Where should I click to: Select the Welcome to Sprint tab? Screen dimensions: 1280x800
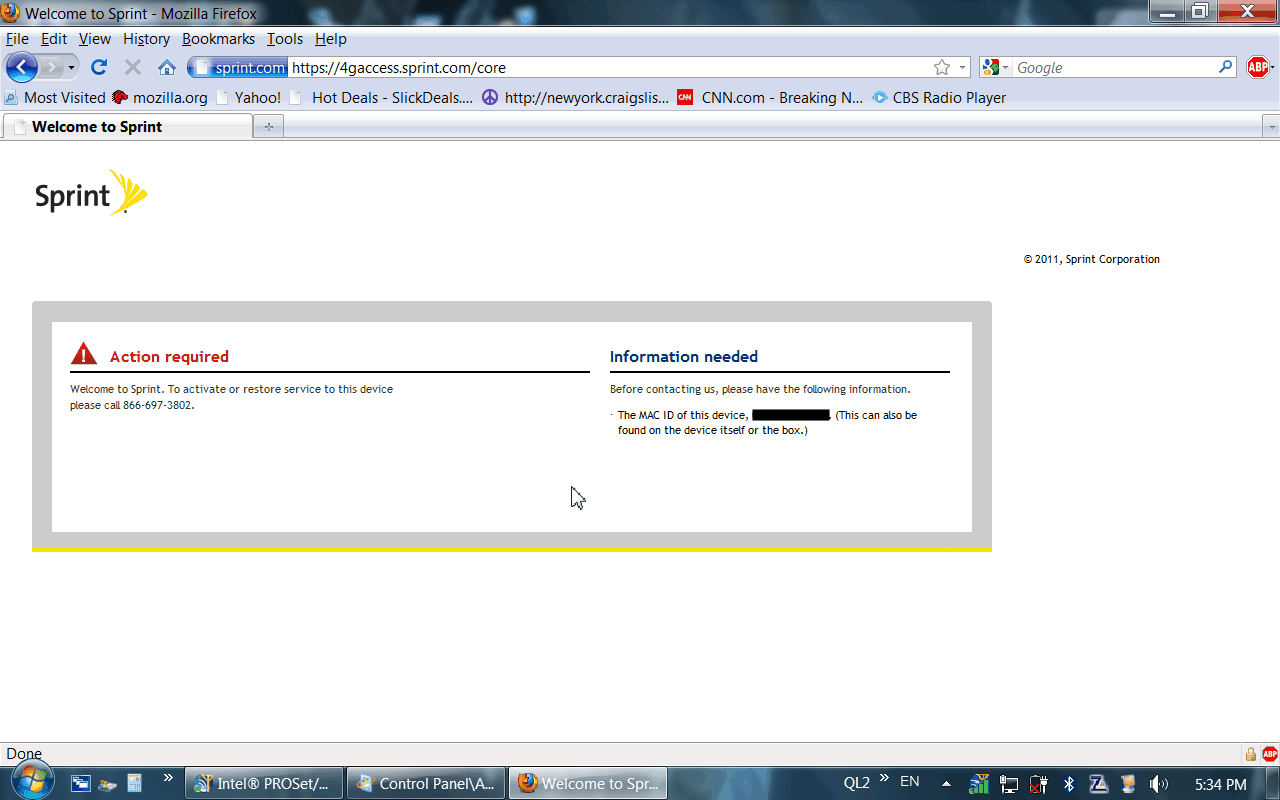point(128,127)
